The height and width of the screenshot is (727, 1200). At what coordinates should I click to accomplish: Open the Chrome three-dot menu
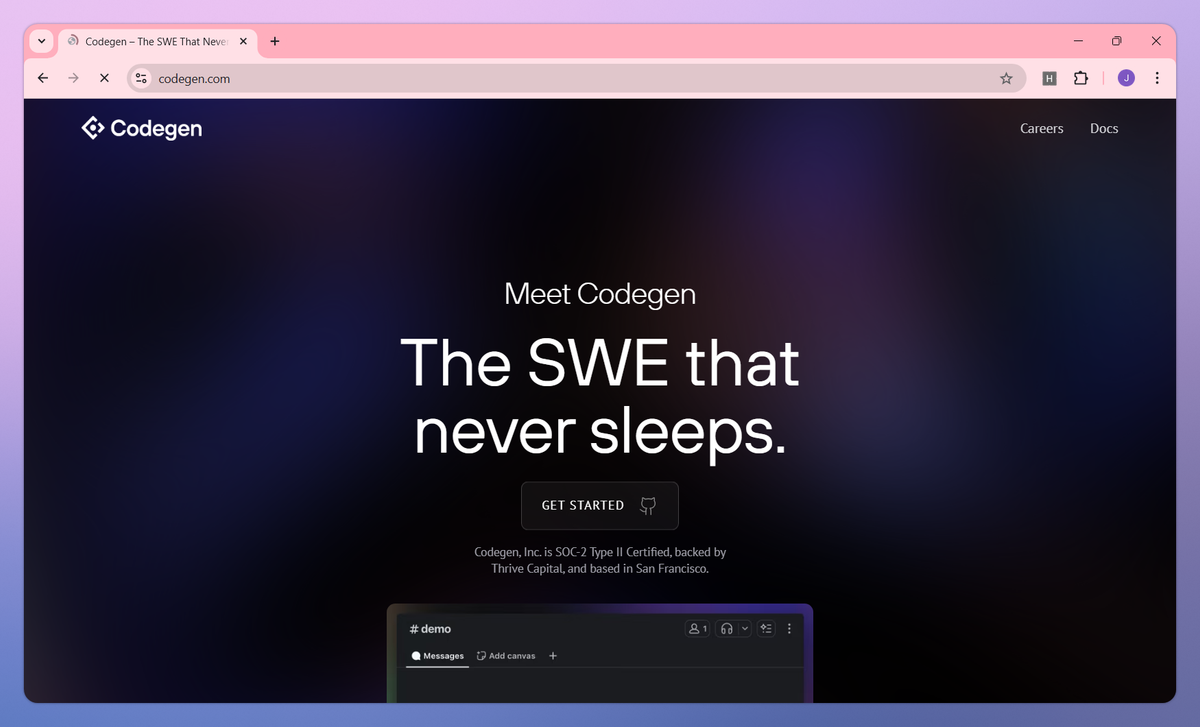[1157, 78]
